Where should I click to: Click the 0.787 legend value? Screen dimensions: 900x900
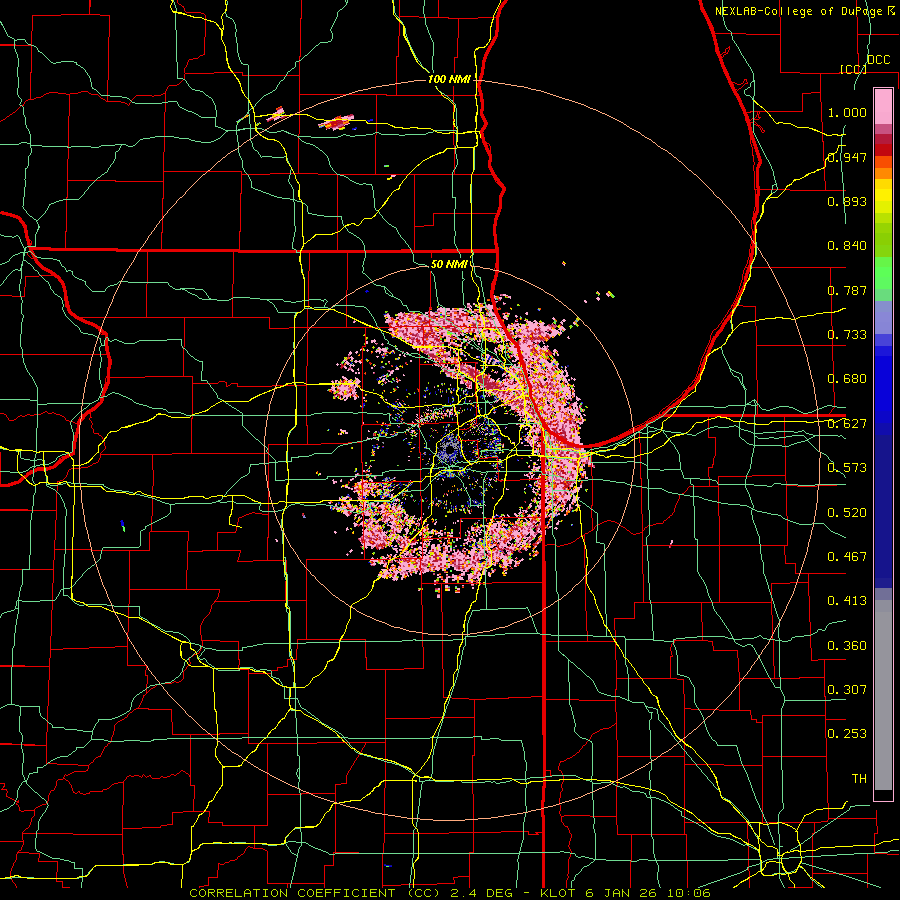(x=847, y=290)
